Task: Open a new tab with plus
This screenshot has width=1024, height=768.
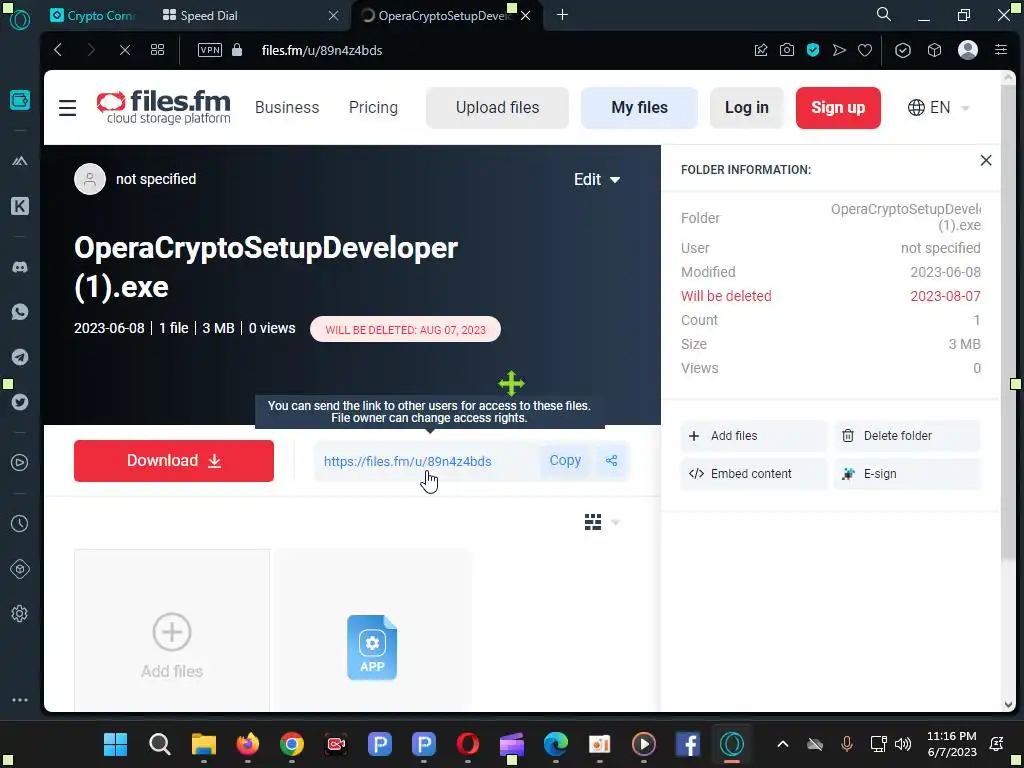Action: click(x=562, y=14)
